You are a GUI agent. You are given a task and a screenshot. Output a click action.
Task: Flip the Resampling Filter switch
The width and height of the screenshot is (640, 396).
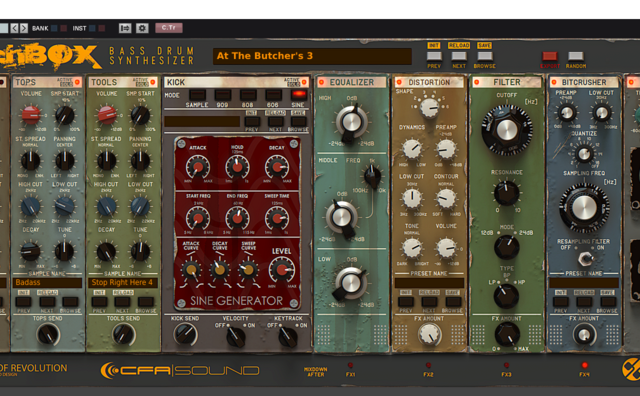[x=585, y=258]
